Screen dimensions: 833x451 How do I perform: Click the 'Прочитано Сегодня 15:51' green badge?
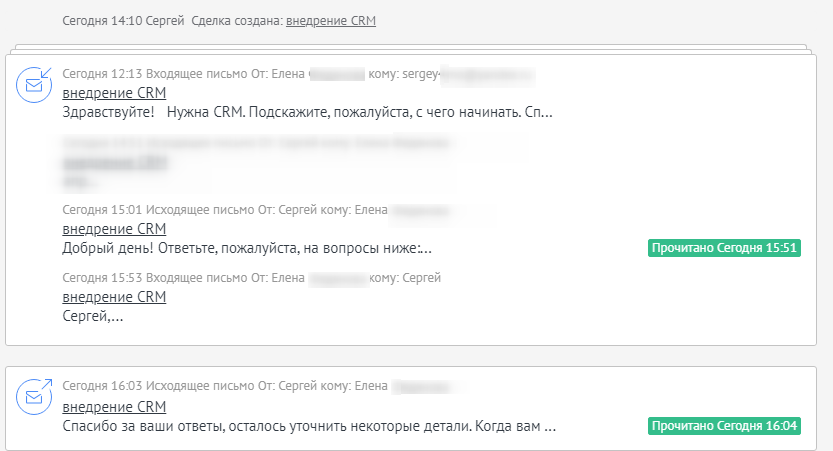(724, 248)
